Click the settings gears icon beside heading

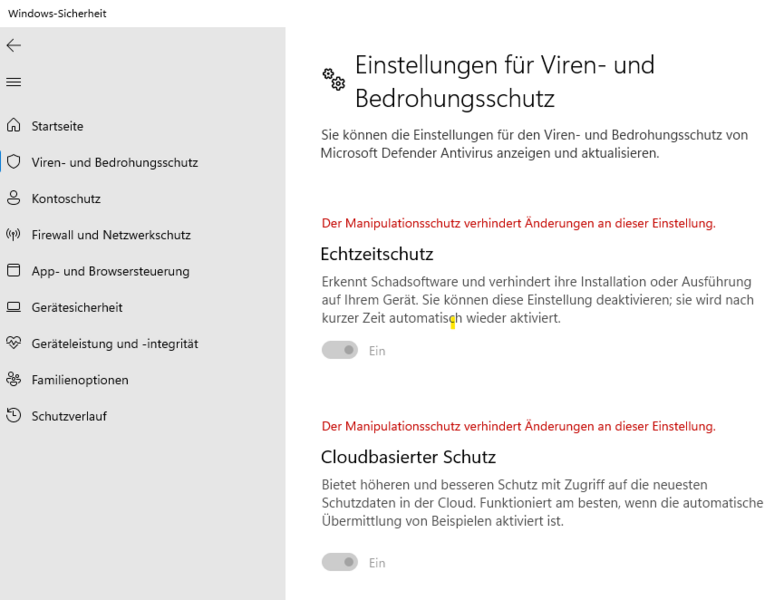click(x=334, y=78)
